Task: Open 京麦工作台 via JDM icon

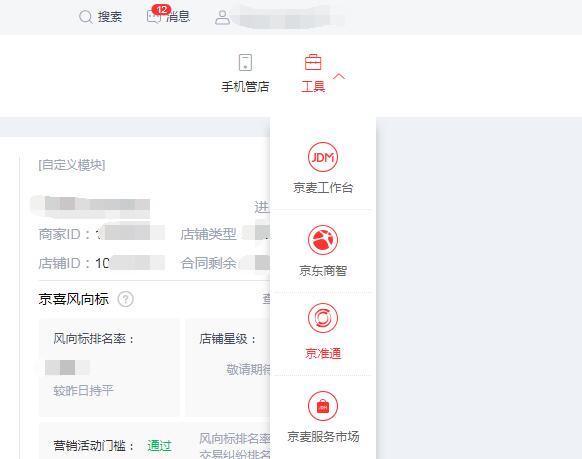Action: pyautogui.click(x=323, y=157)
